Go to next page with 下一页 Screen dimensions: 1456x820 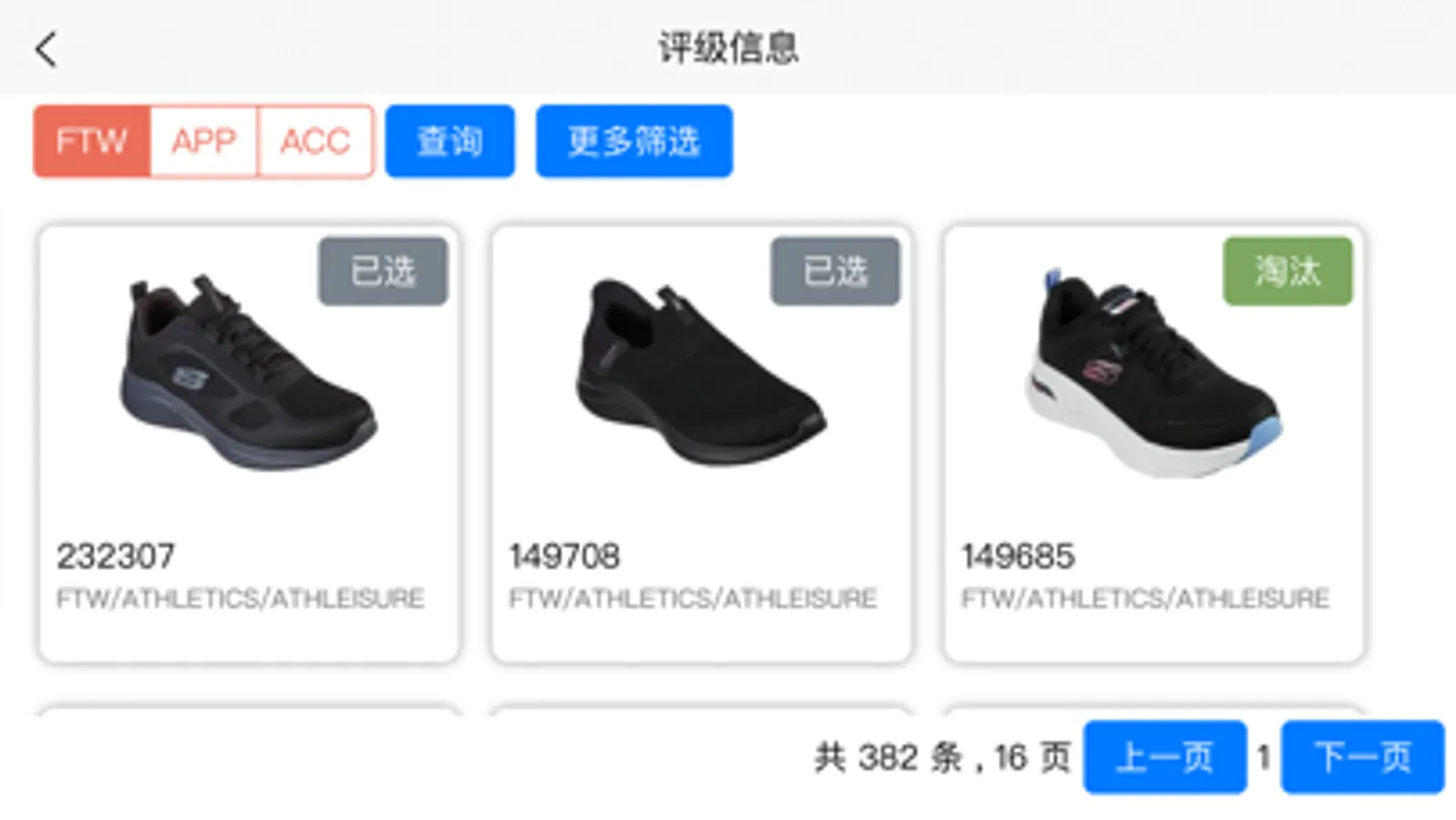click(1362, 757)
